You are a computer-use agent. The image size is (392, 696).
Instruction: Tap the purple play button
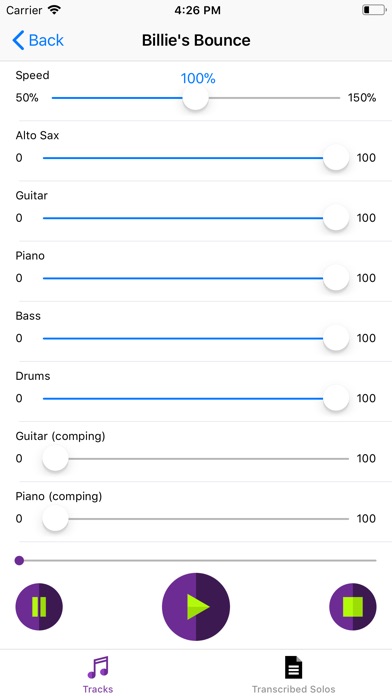click(x=196, y=606)
